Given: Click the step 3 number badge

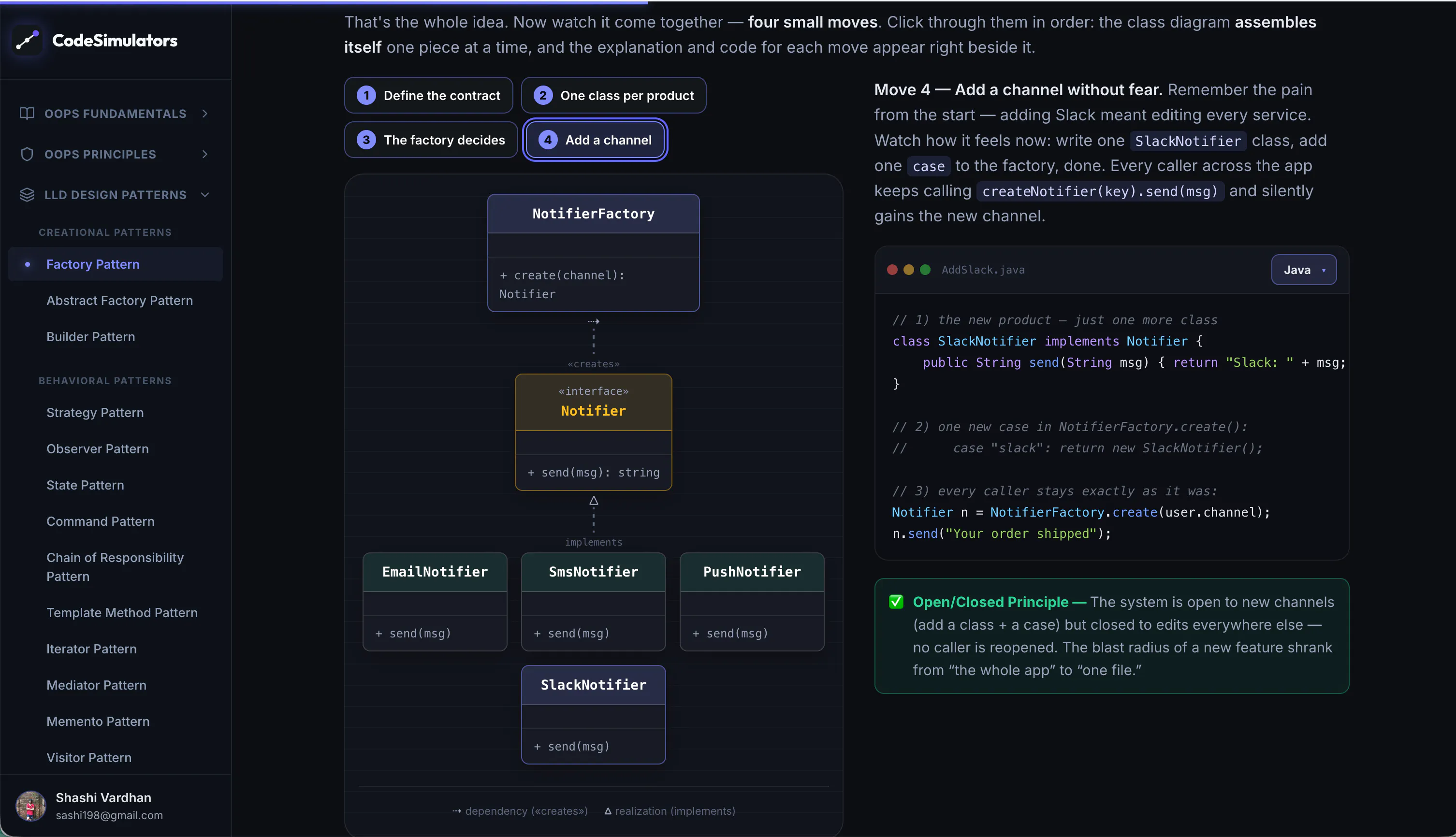Looking at the screenshot, I should point(366,140).
